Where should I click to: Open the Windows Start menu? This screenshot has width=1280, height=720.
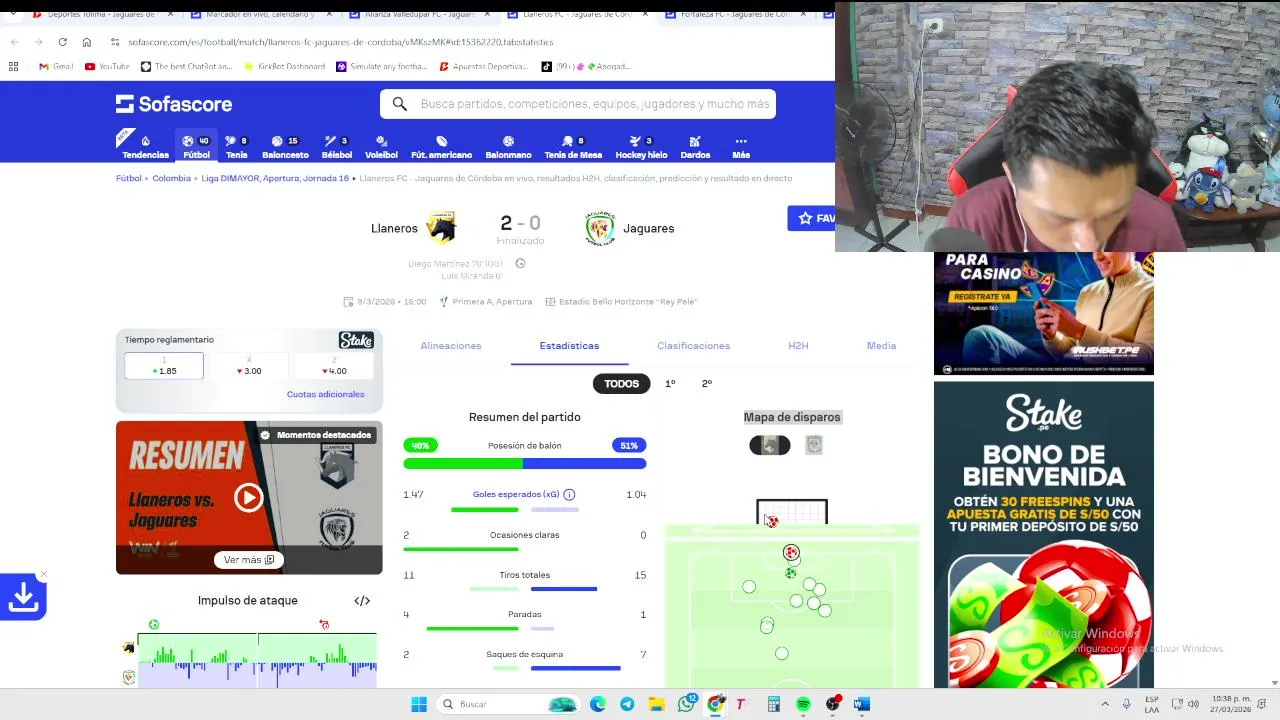coord(419,704)
